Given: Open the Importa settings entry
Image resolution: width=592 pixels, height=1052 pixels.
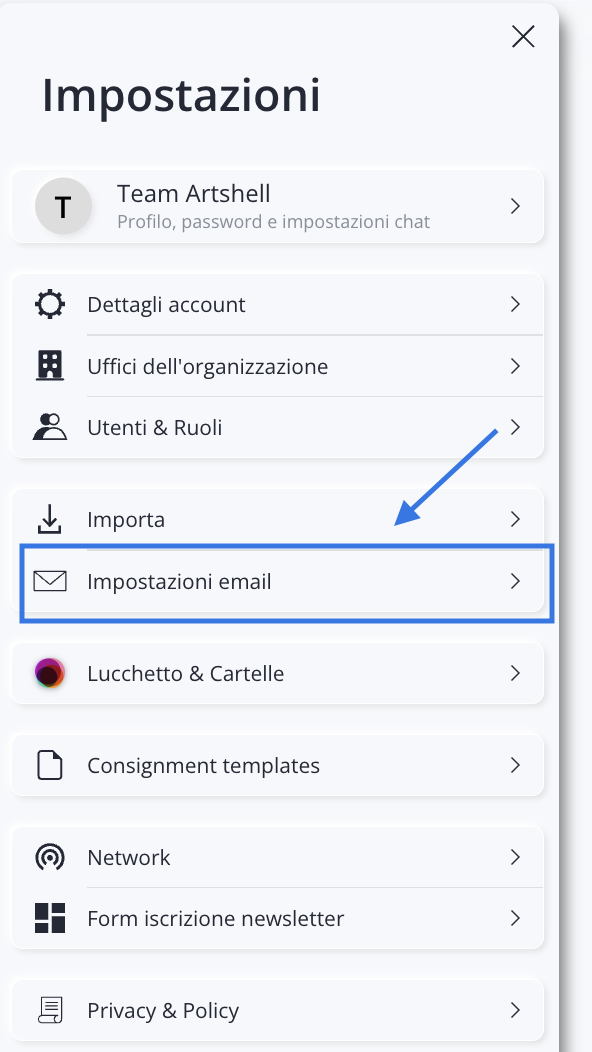Looking at the screenshot, I should [x=277, y=519].
